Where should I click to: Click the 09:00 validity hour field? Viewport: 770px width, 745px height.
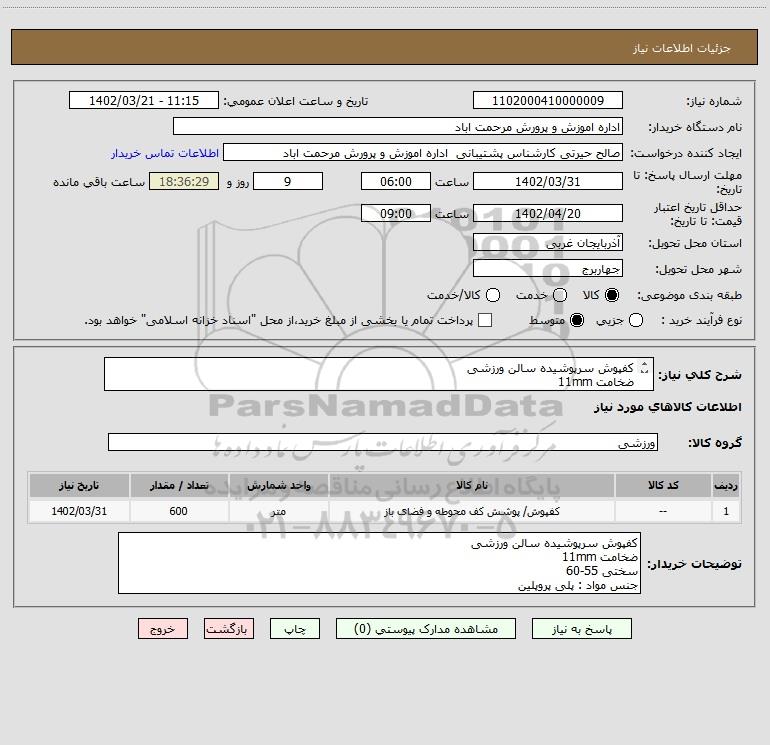(396, 213)
